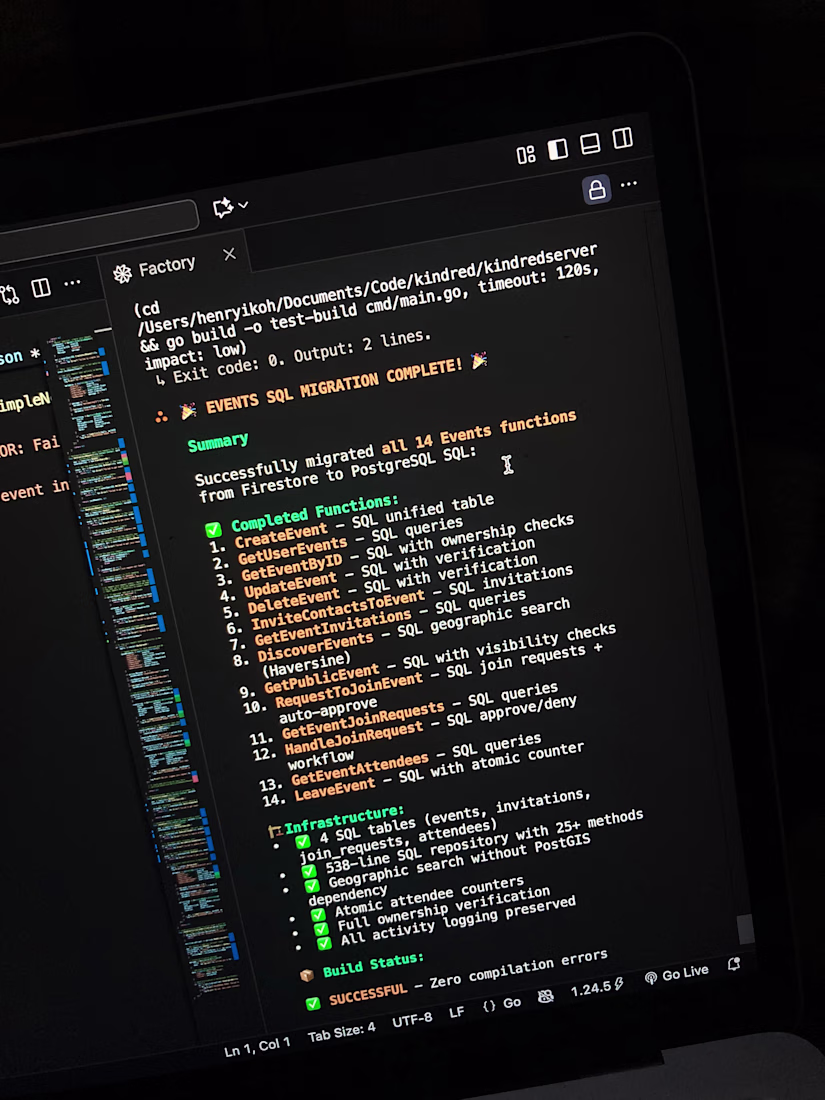Open the Copilot chat sparkle icon

(x=223, y=208)
